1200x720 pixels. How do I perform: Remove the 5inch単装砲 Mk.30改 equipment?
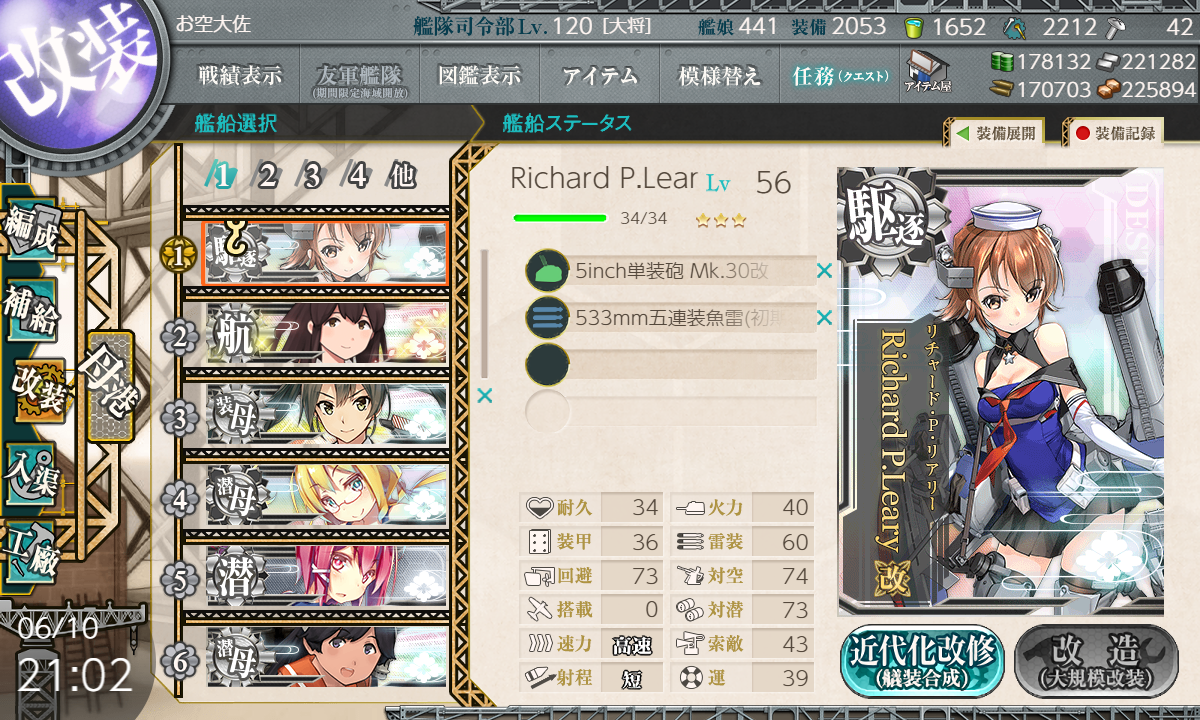824,271
